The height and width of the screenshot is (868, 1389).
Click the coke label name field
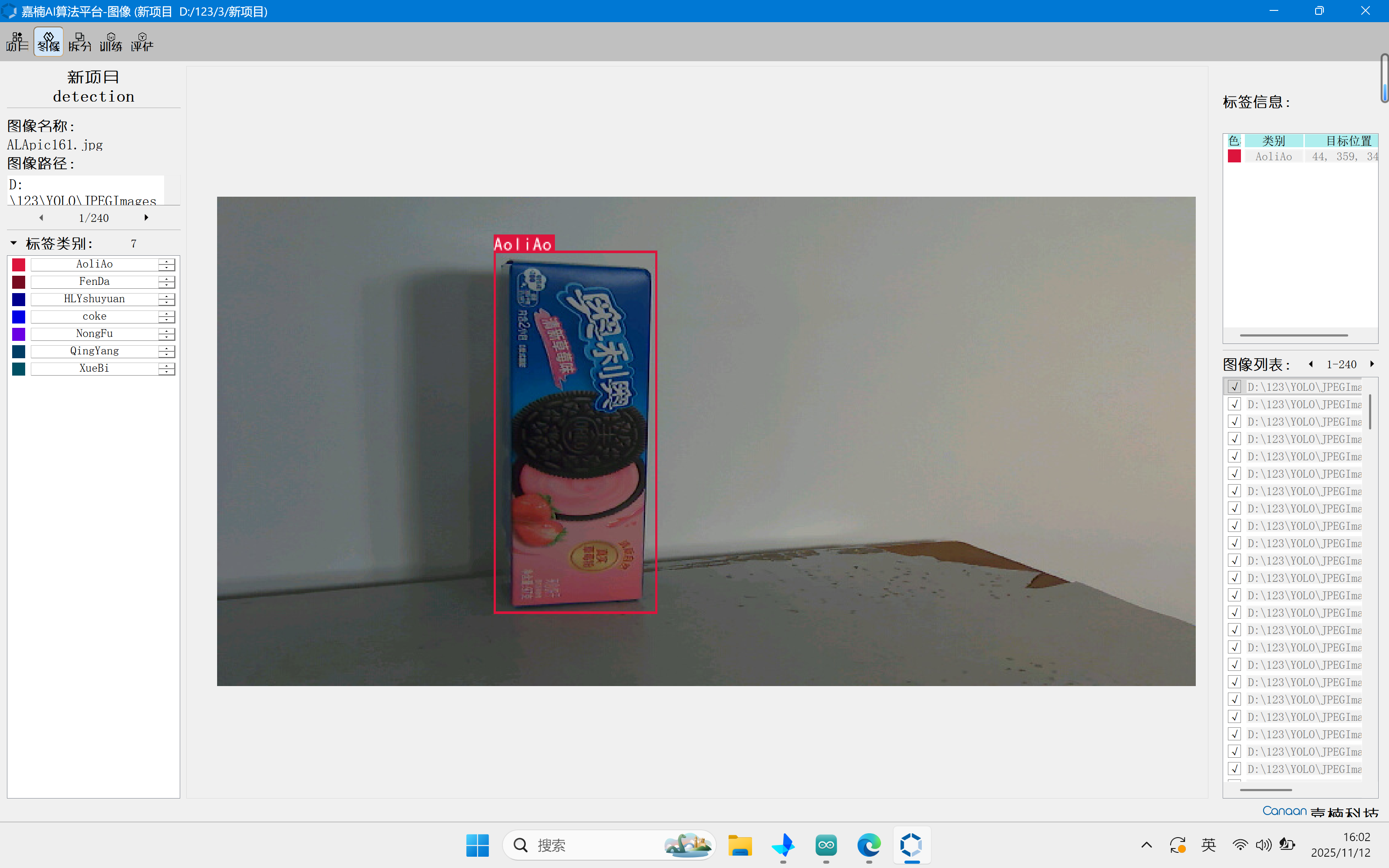click(95, 316)
